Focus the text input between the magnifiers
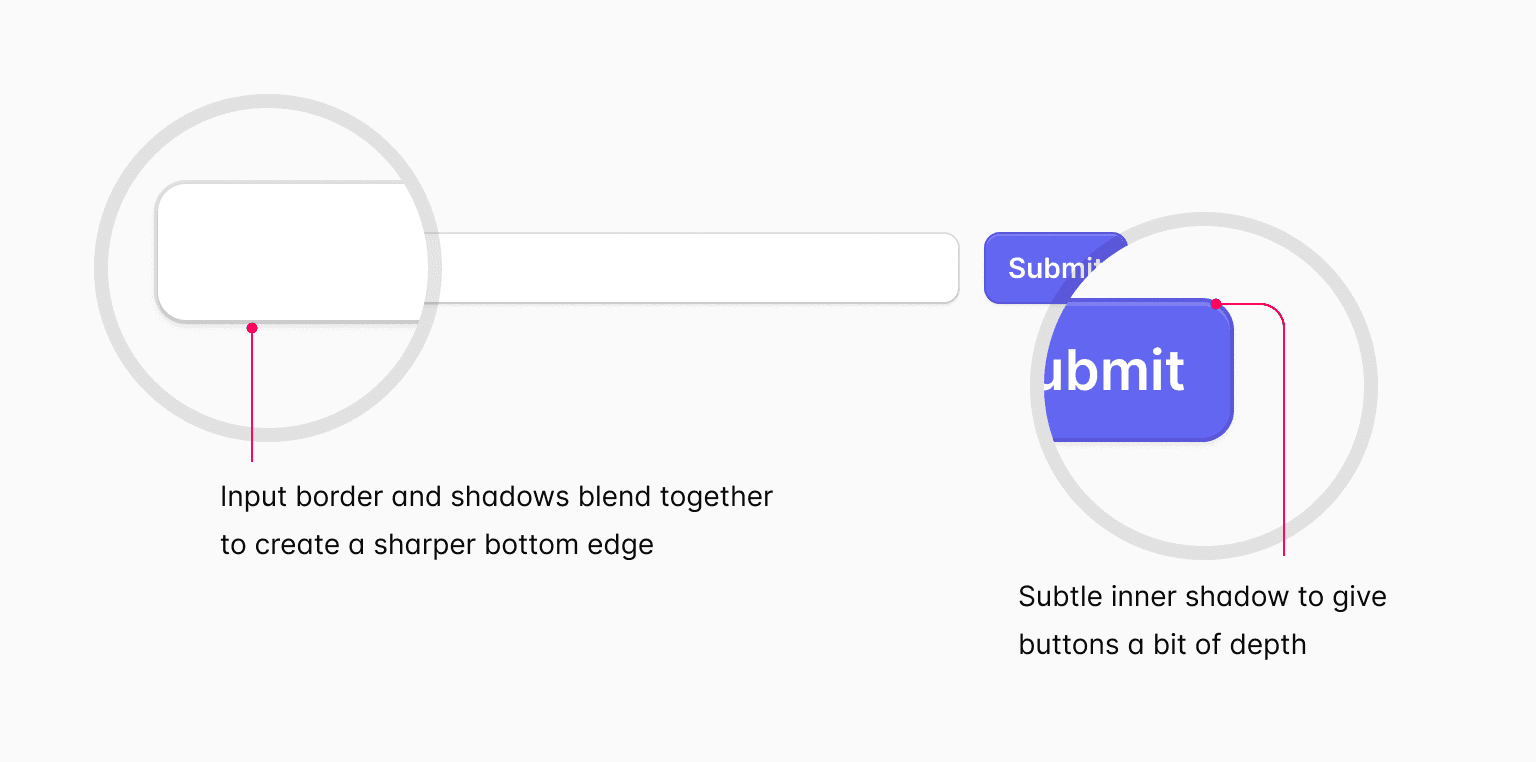This screenshot has height=762, width=1536. (x=690, y=268)
